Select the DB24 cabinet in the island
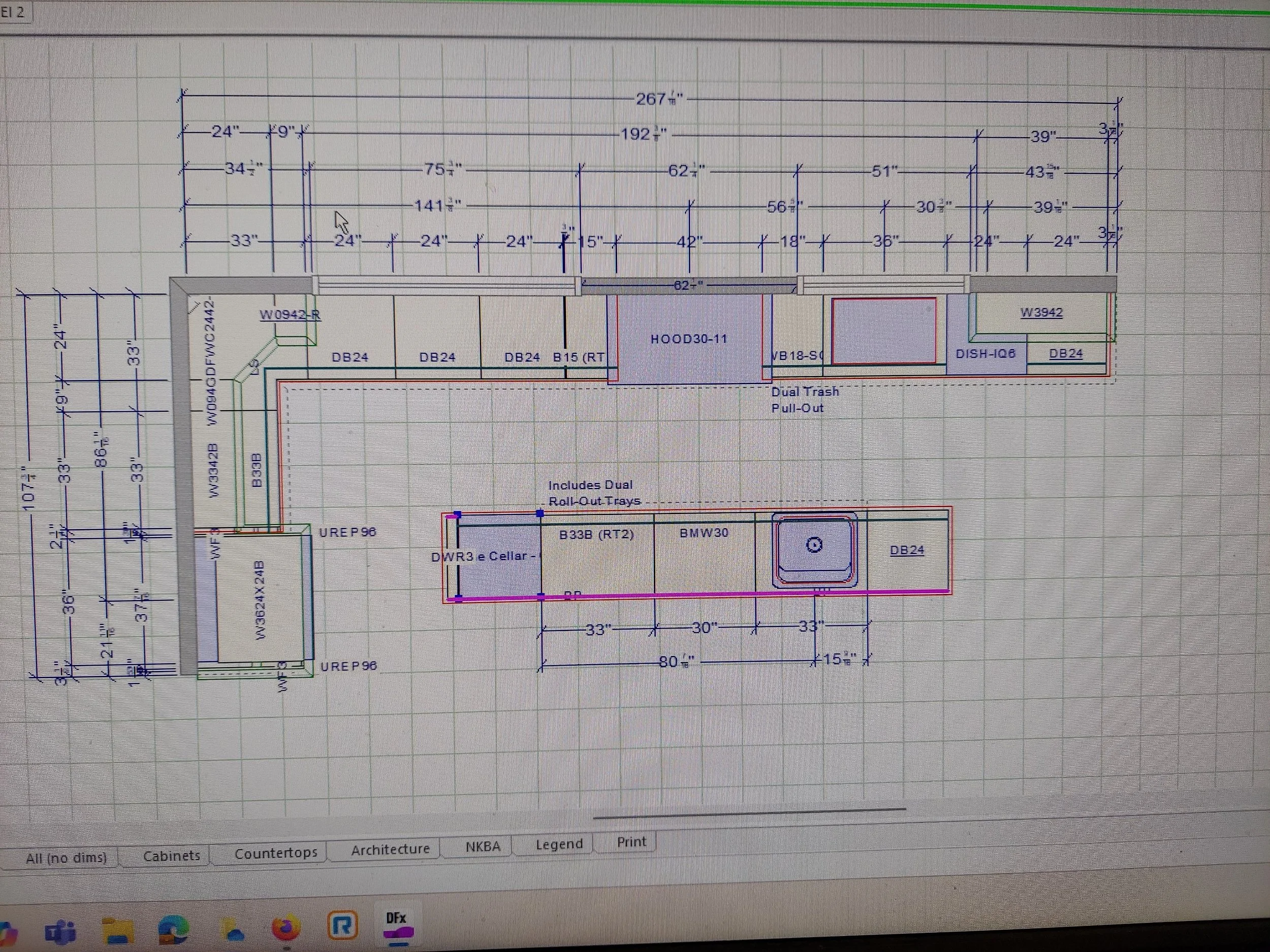The image size is (1270, 952). [907, 550]
